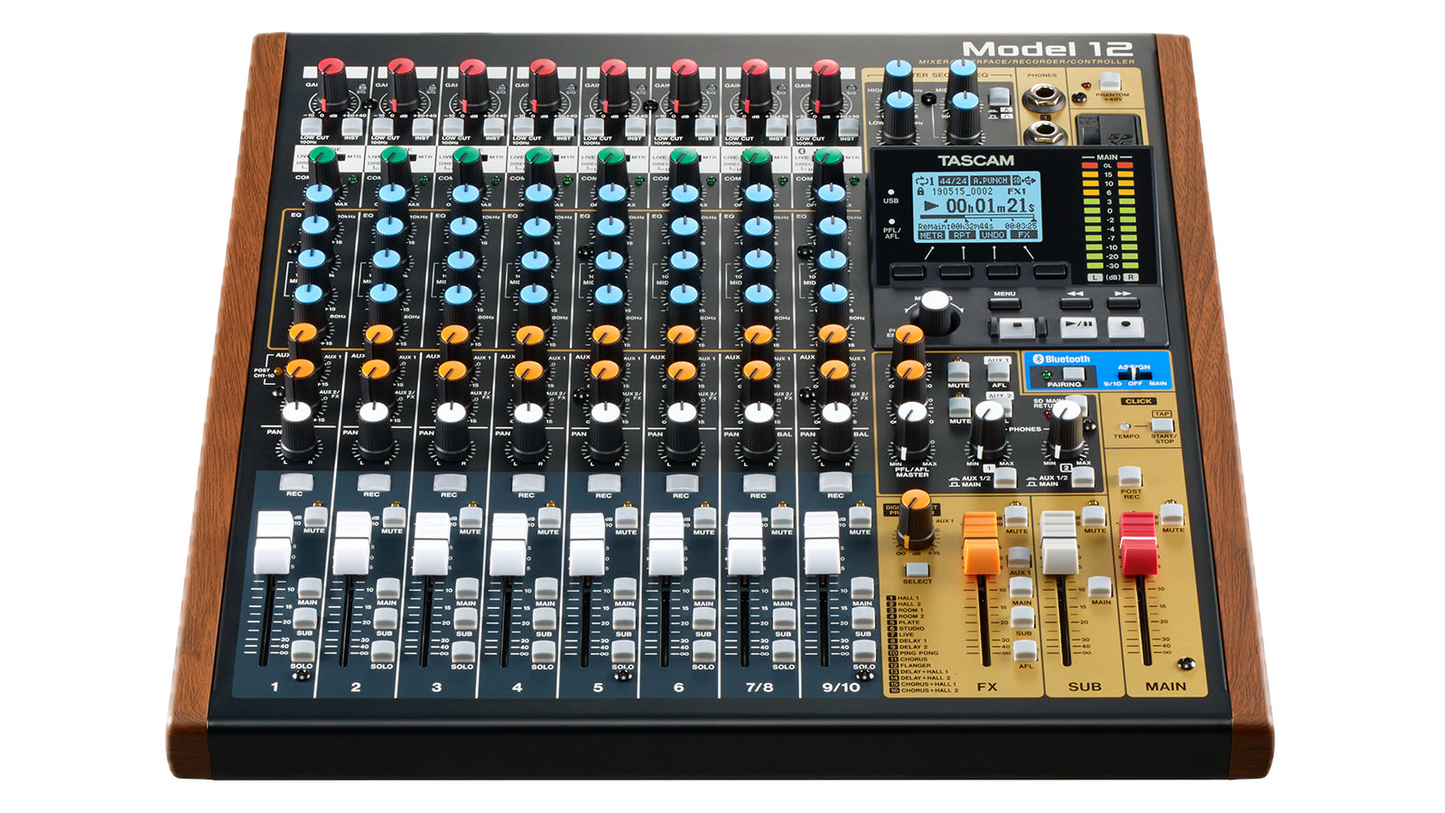Solo channel 3
The height and width of the screenshot is (813, 1445).
462,652
